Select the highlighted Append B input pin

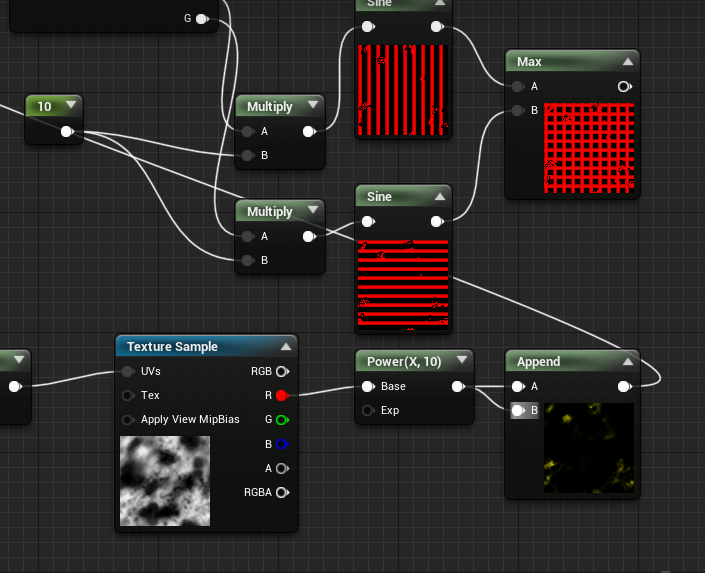pyautogui.click(x=518, y=410)
